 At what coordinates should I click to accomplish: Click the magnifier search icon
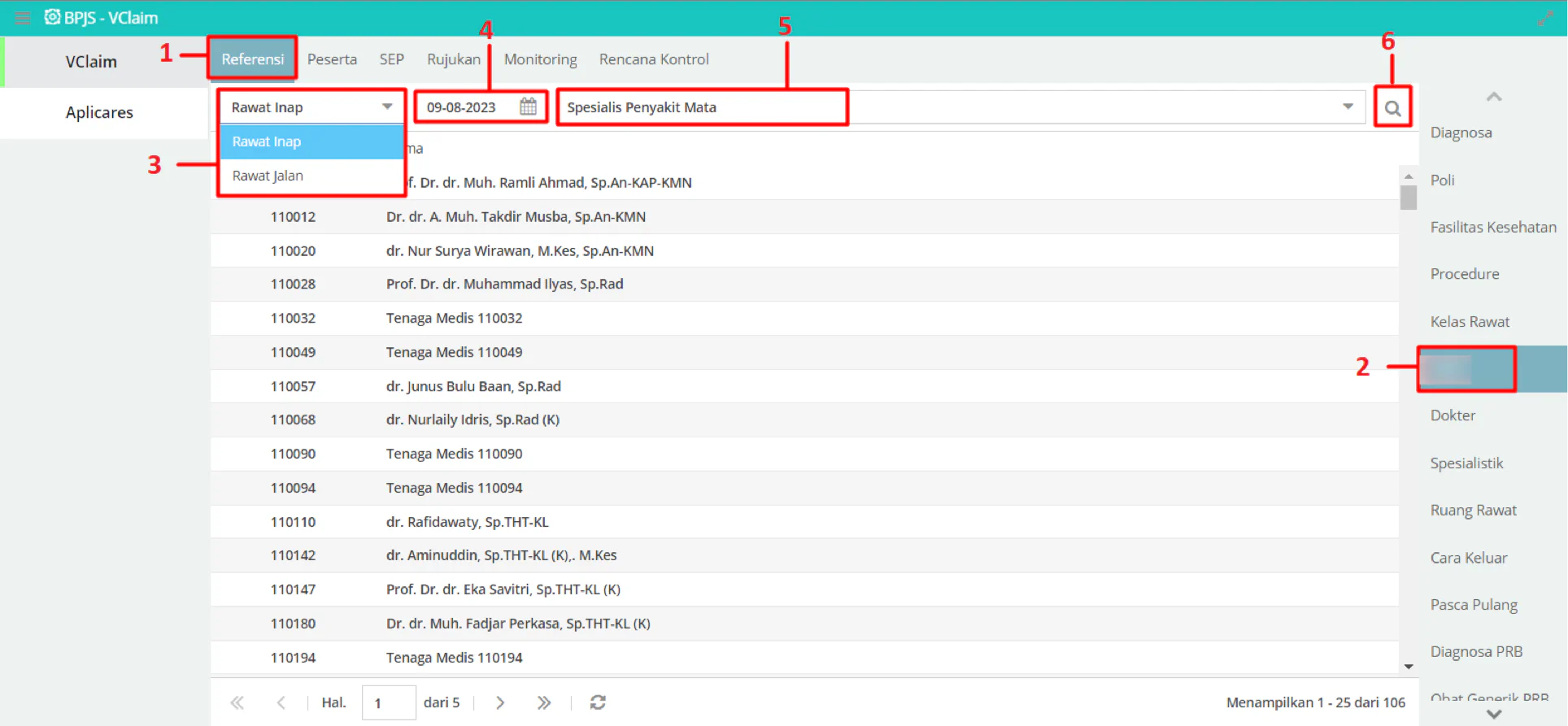(1392, 108)
